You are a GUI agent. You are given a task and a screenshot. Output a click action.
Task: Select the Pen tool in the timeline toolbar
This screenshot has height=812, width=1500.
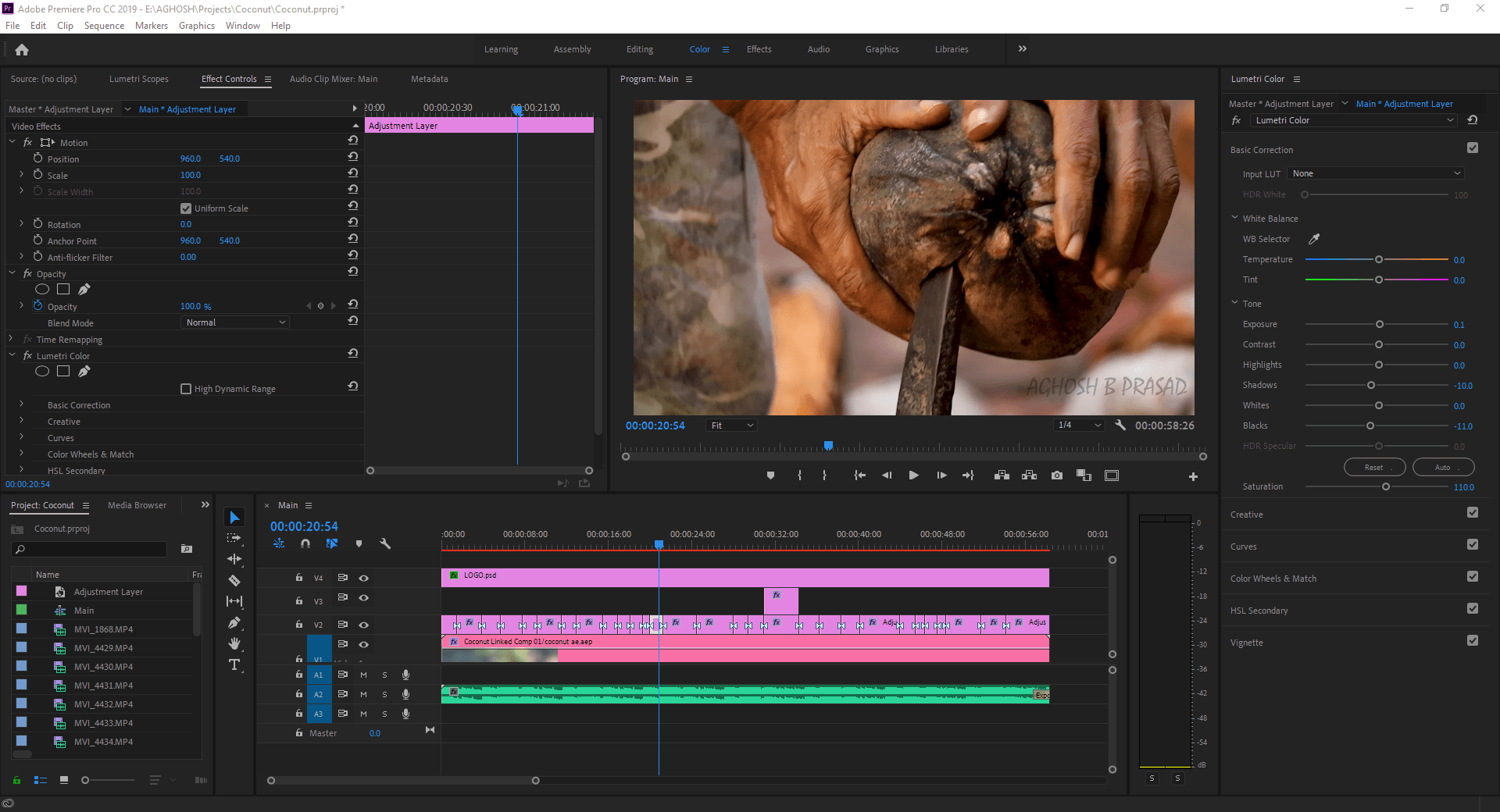(234, 623)
